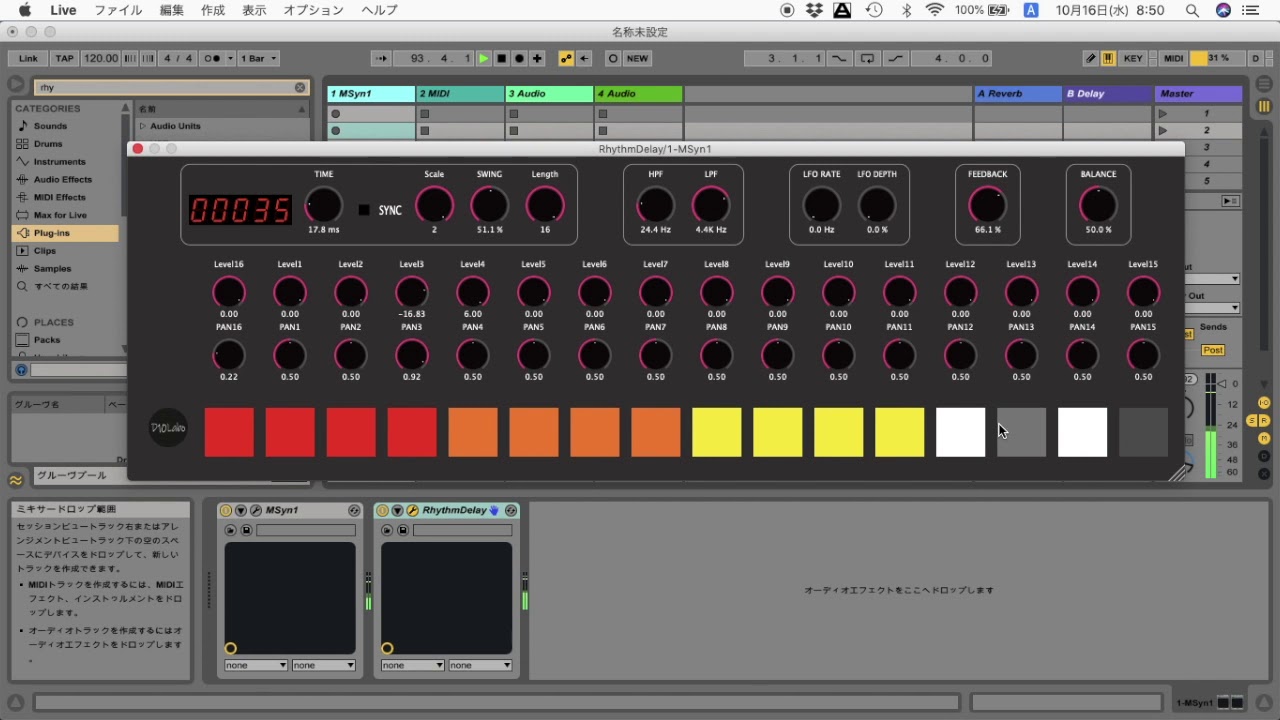Toggle the Loop switch in transport
This screenshot has width=1280, height=720.
pyautogui.click(x=867, y=58)
